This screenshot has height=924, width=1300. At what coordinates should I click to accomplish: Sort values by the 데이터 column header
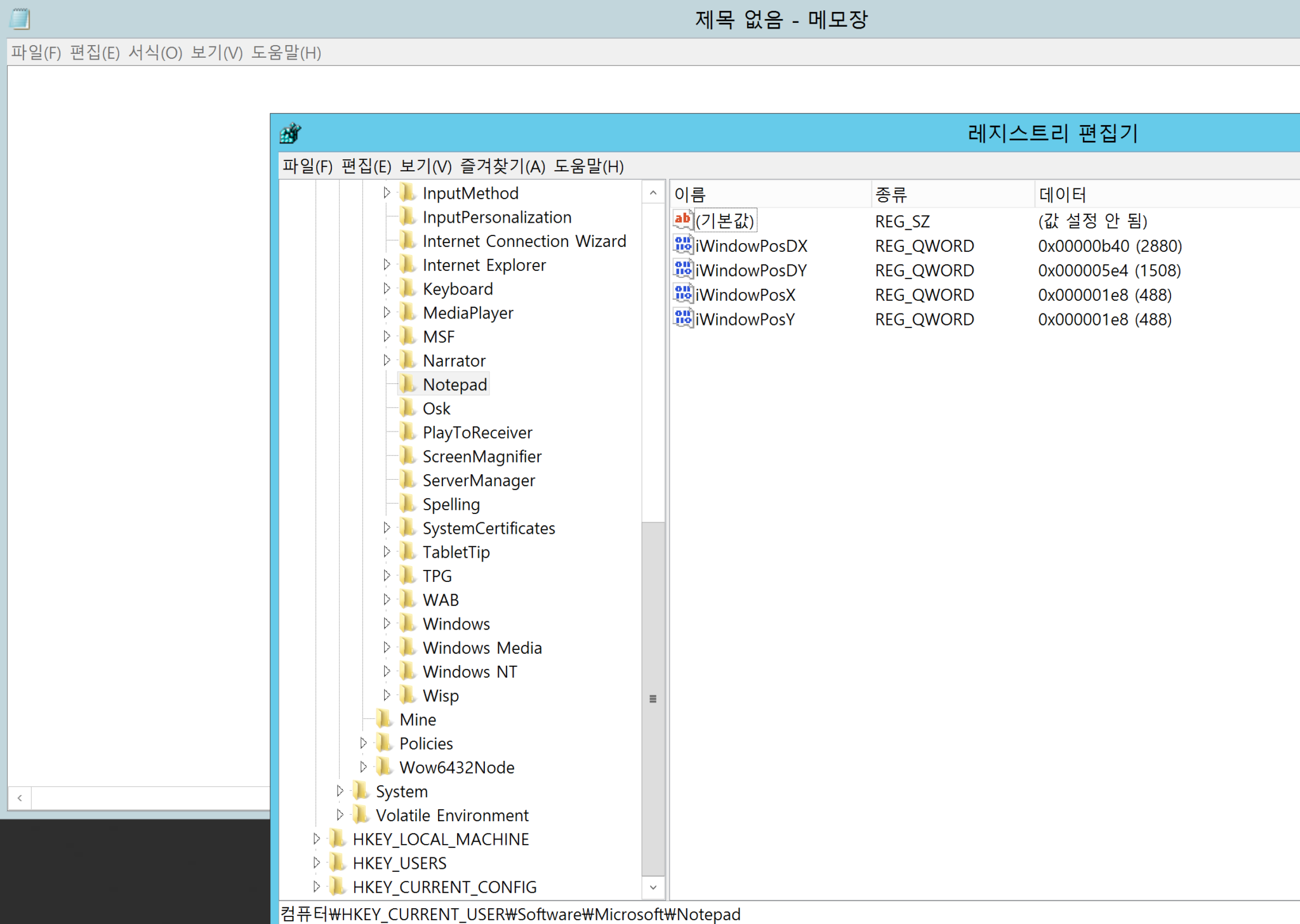point(1079,194)
